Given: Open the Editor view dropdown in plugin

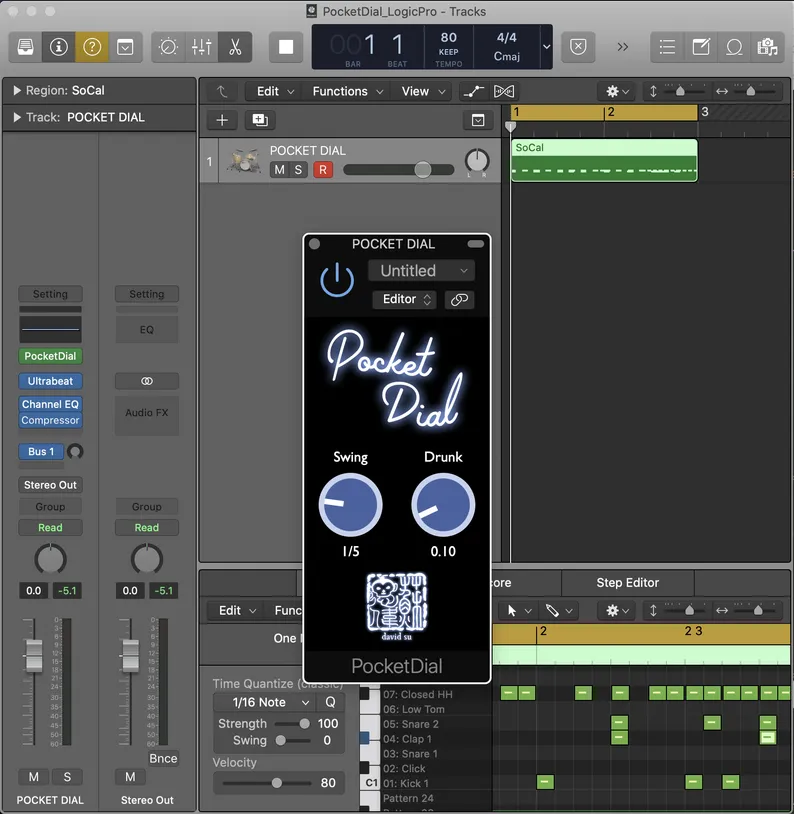Looking at the screenshot, I should [405, 300].
